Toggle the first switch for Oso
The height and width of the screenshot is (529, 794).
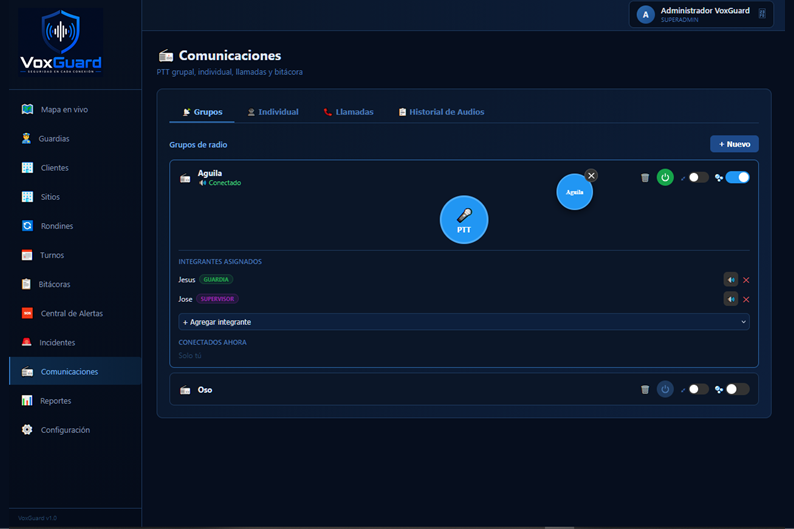coord(698,389)
